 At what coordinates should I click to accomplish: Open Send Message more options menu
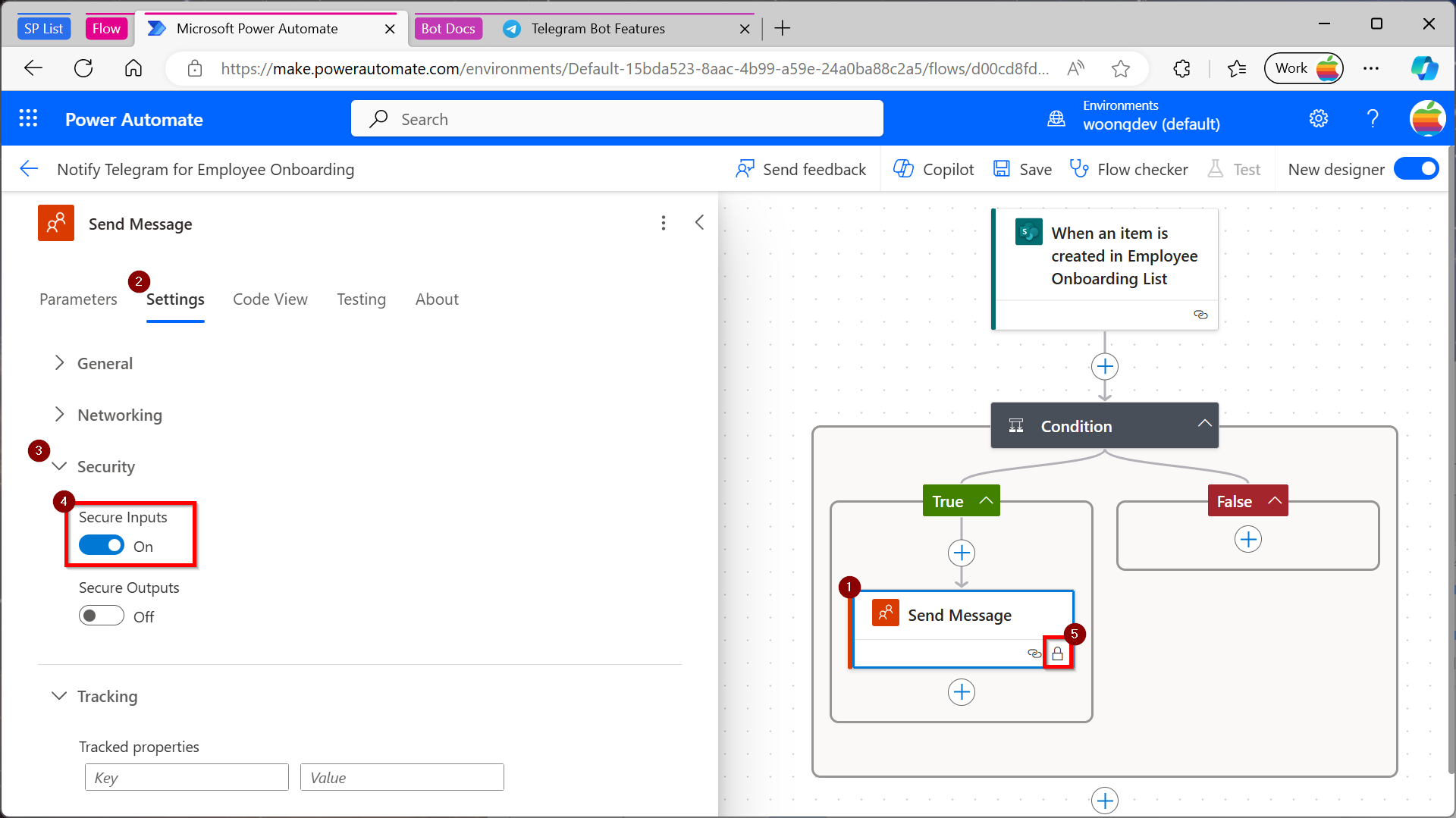[x=664, y=223]
